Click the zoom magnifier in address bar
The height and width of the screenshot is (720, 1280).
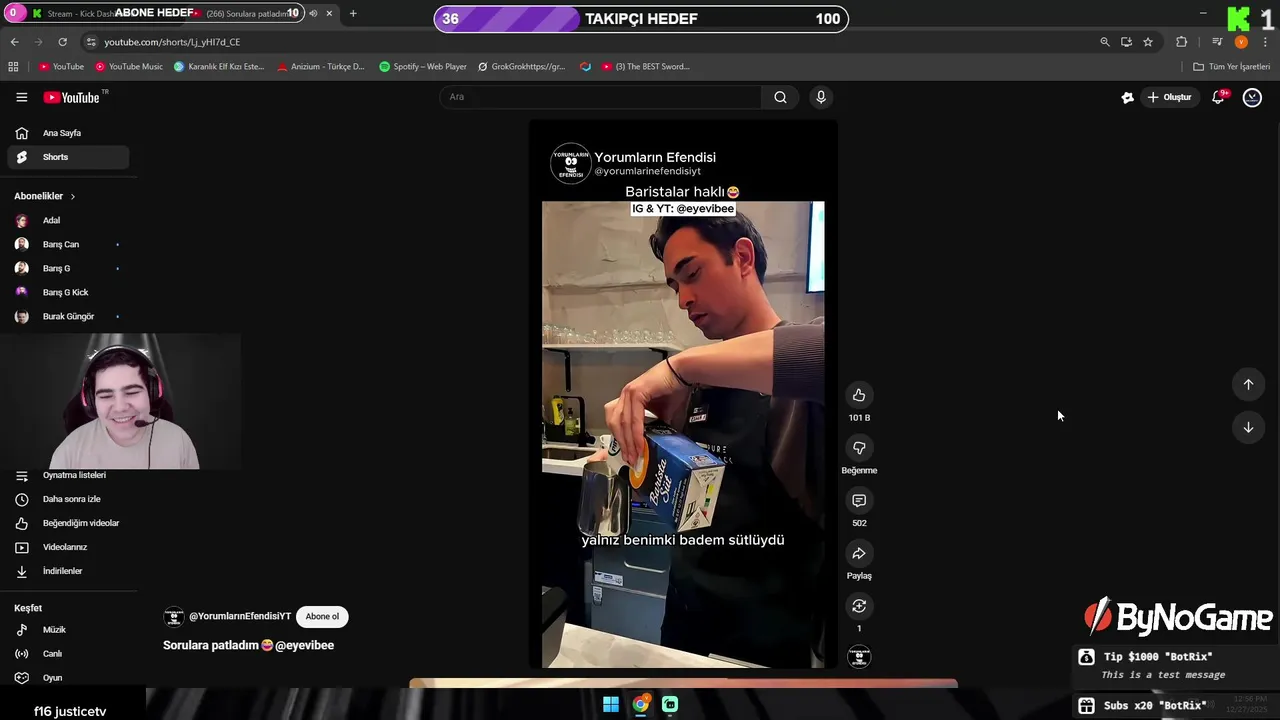[1105, 42]
